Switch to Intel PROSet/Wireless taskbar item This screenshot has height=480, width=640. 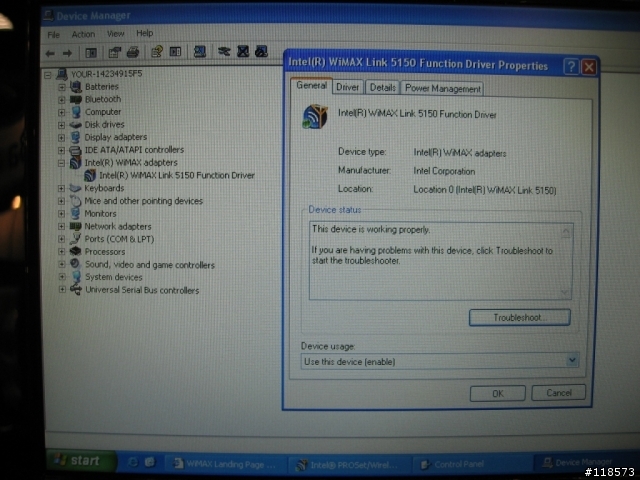348,465
